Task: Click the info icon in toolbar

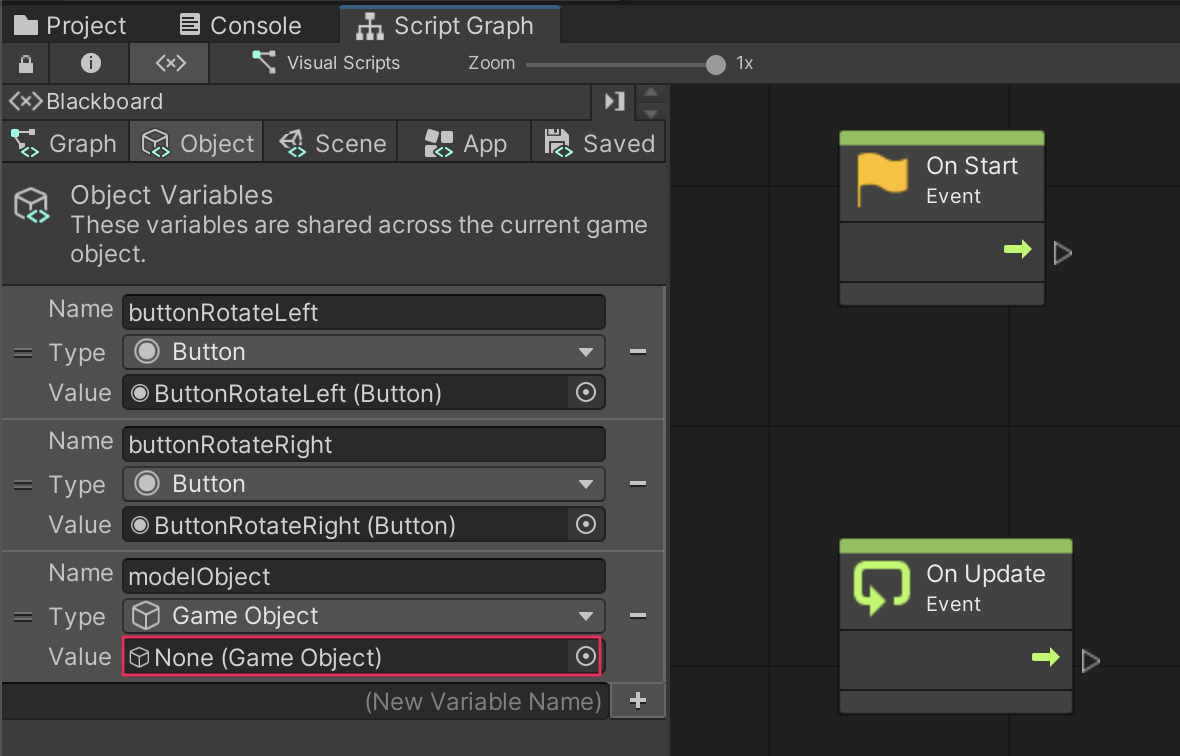Action: pos(91,63)
